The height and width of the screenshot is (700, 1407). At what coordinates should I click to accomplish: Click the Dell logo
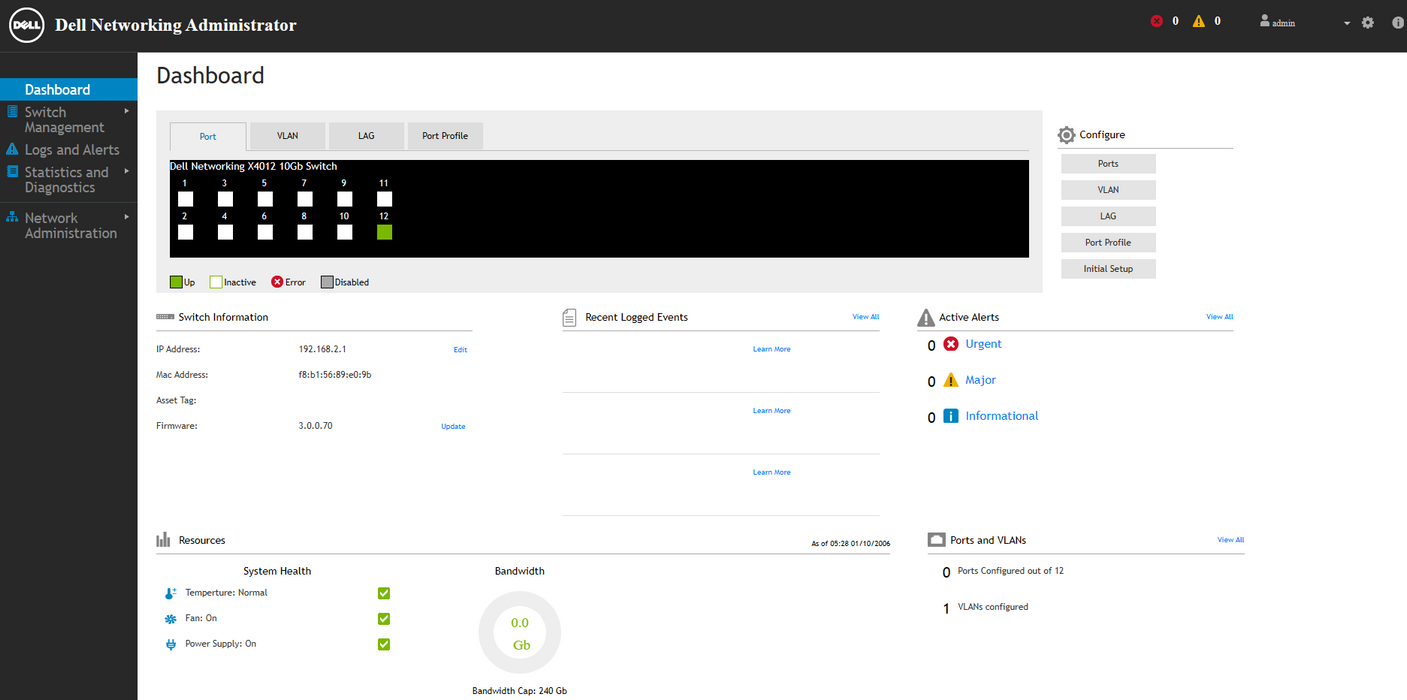pyautogui.click(x=26, y=25)
